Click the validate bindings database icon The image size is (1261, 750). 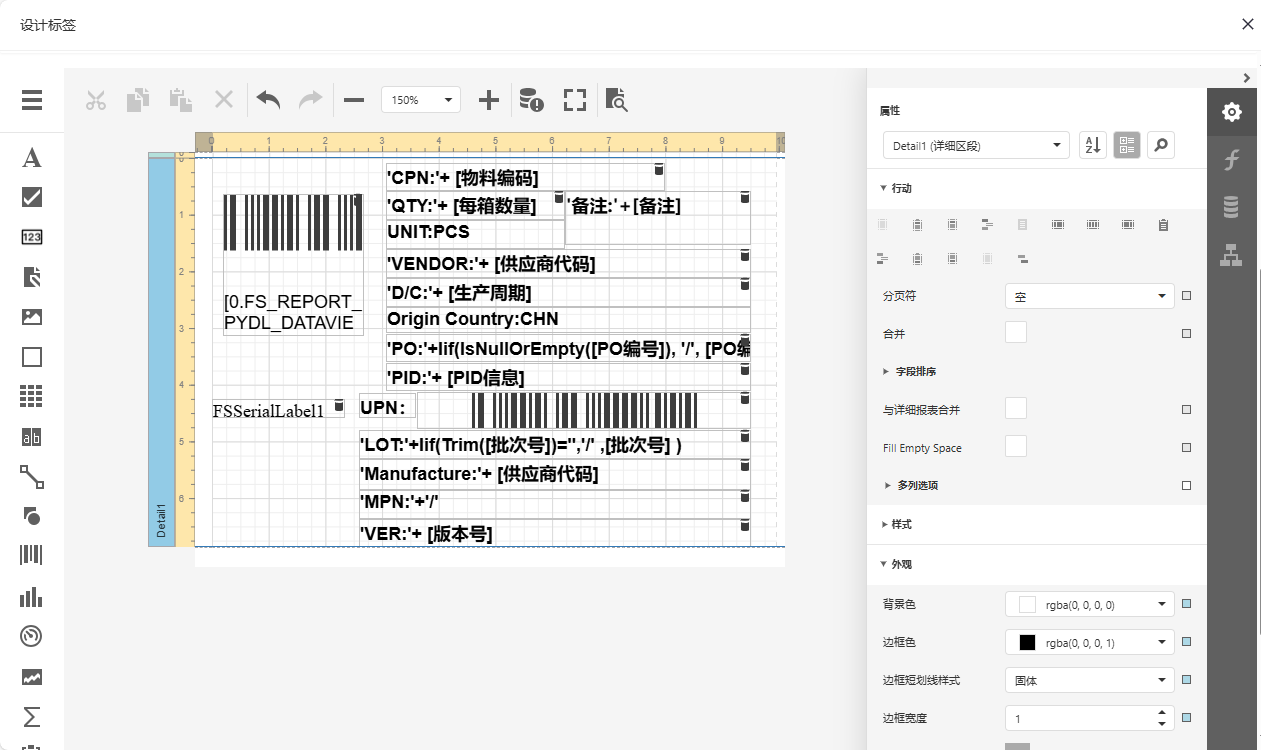pos(531,100)
